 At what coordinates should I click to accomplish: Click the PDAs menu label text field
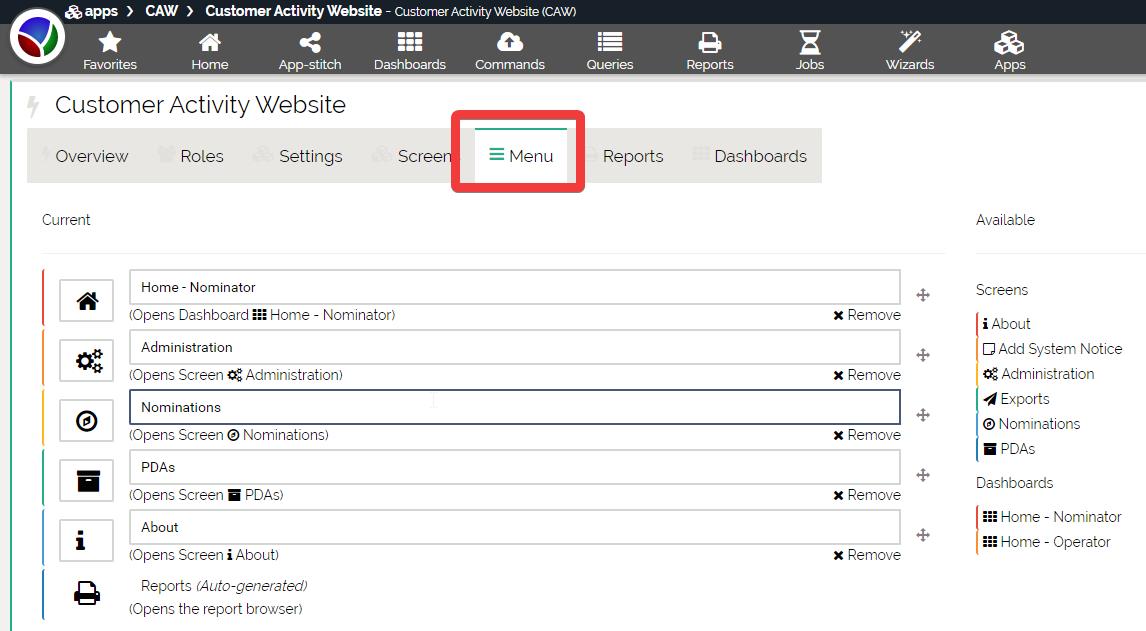pyautogui.click(x=514, y=467)
